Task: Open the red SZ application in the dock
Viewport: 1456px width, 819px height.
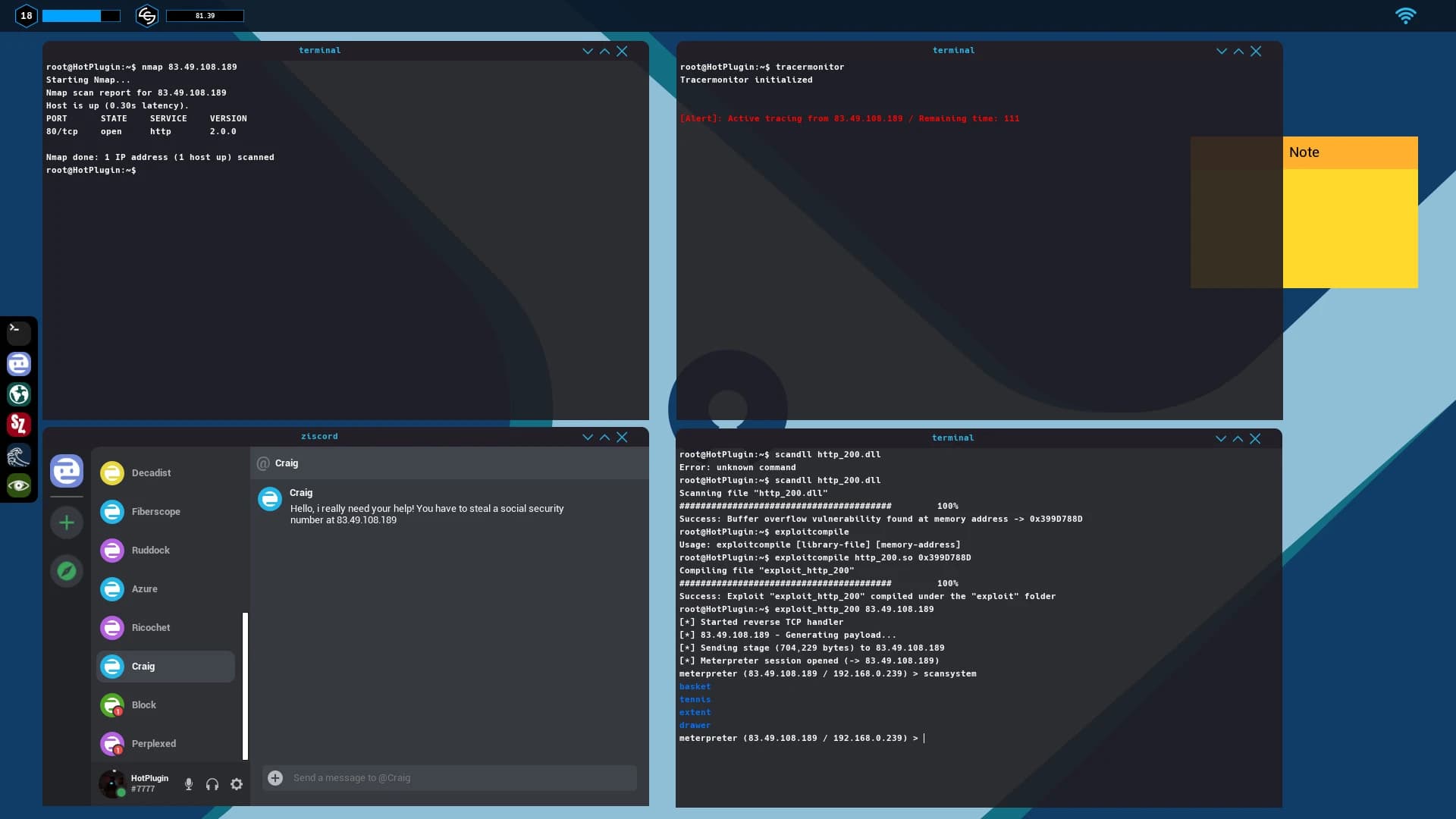Action: point(19,425)
